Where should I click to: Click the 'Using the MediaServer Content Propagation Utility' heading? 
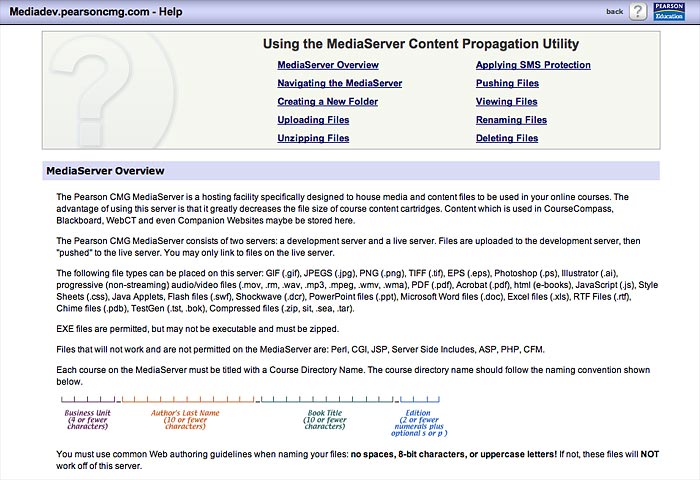pos(421,44)
